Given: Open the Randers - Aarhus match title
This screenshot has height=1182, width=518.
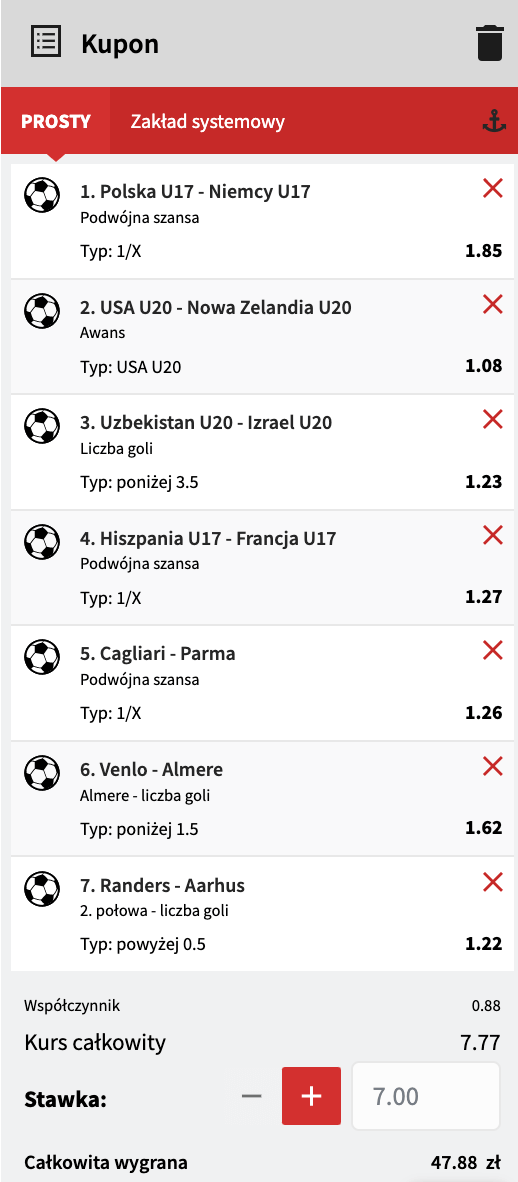Looking at the screenshot, I should 162,885.
